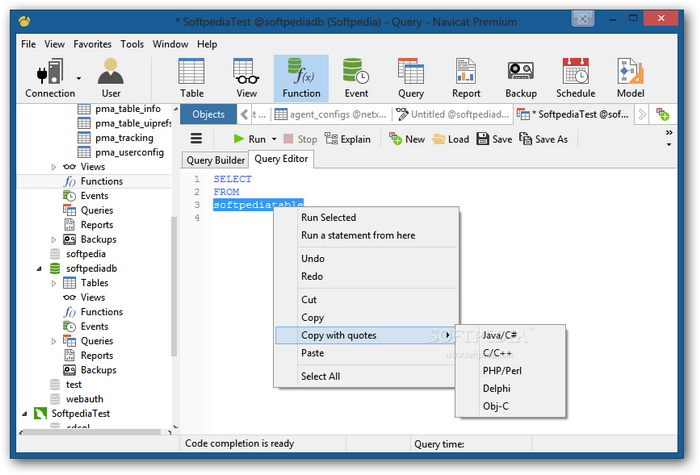Click the Save As button
Image resolution: width=700 pixels, height=475 pixels.
pyautogui.click(x=544, y=140)
